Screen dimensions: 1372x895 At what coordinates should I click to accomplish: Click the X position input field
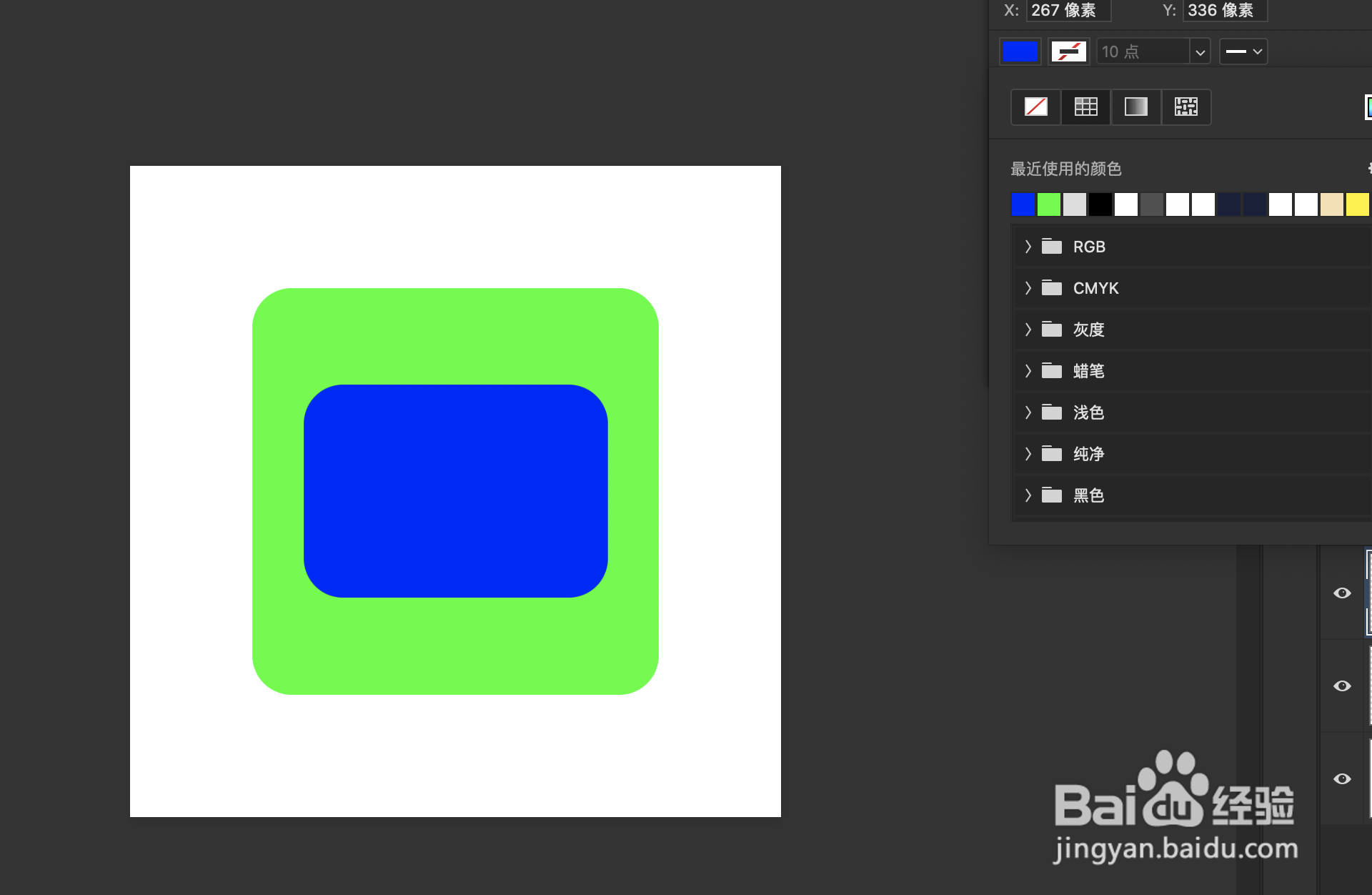pyautogui.click(x=1068, y=10)
